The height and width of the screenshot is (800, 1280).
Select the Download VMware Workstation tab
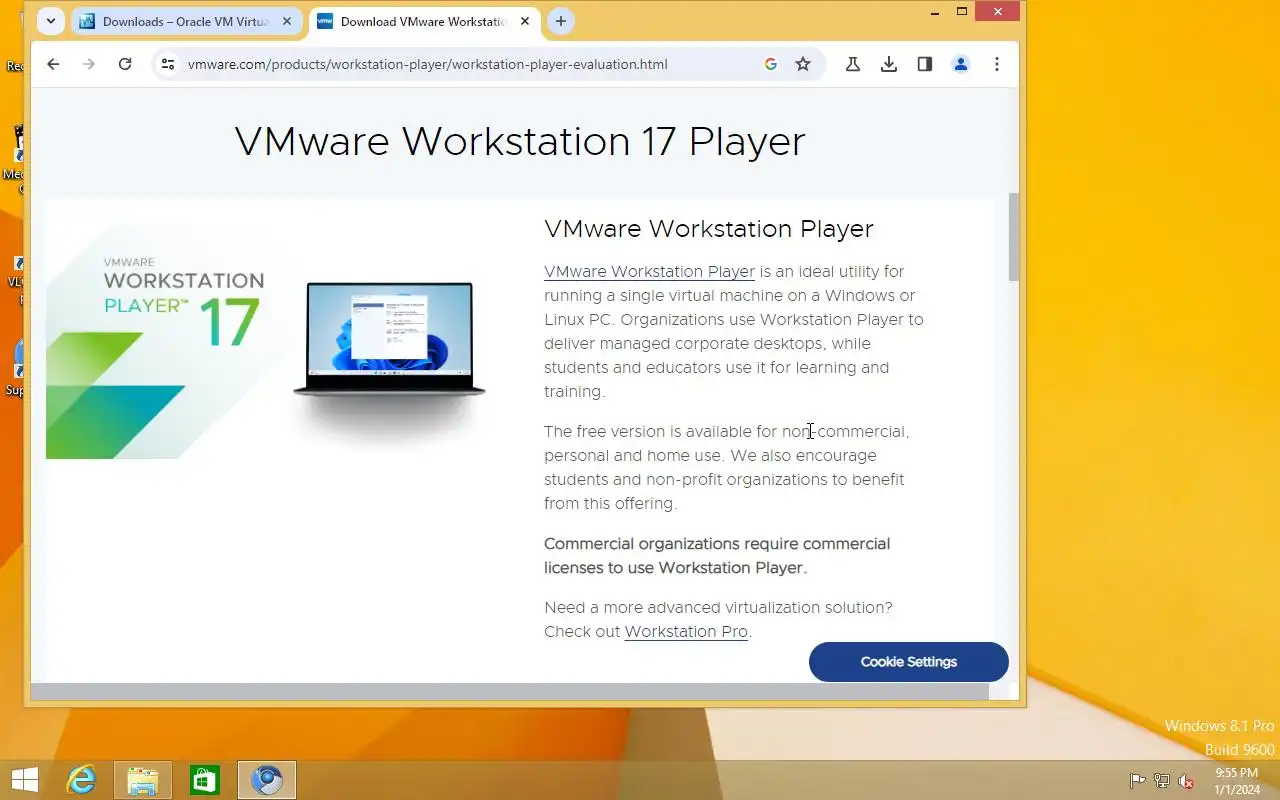(x=424, y=21)
